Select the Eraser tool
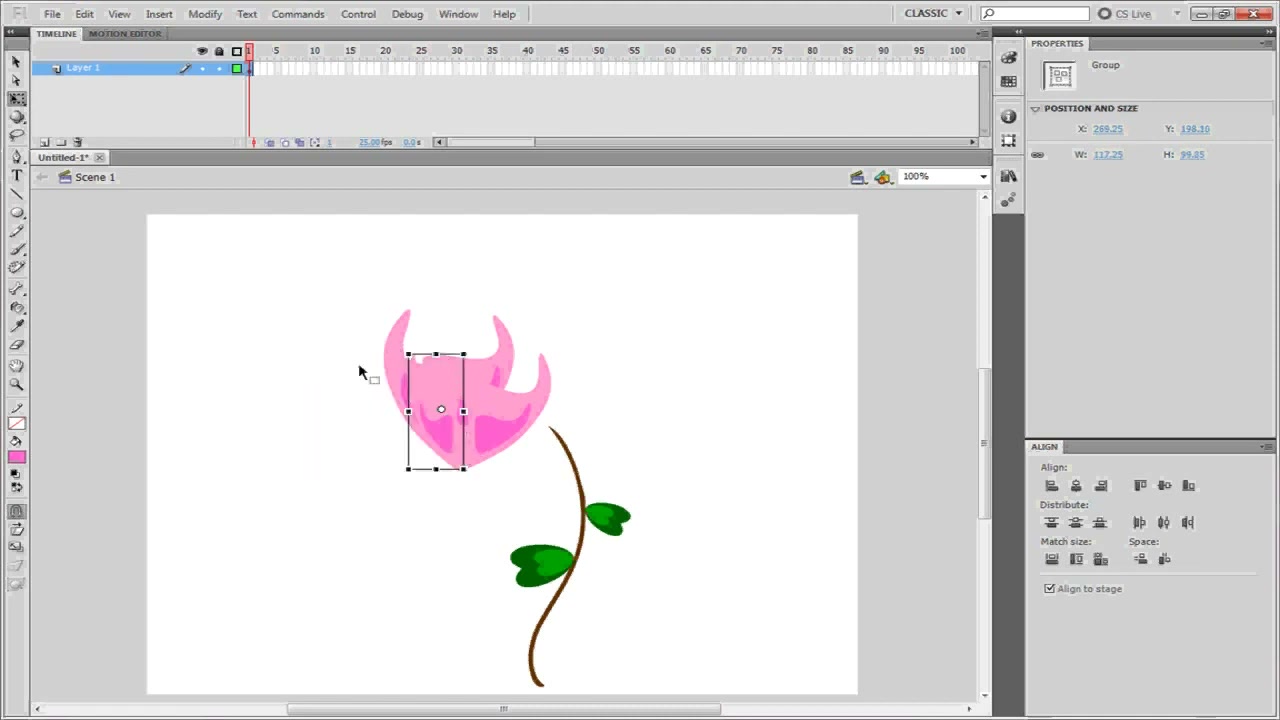 coord(16,345)
